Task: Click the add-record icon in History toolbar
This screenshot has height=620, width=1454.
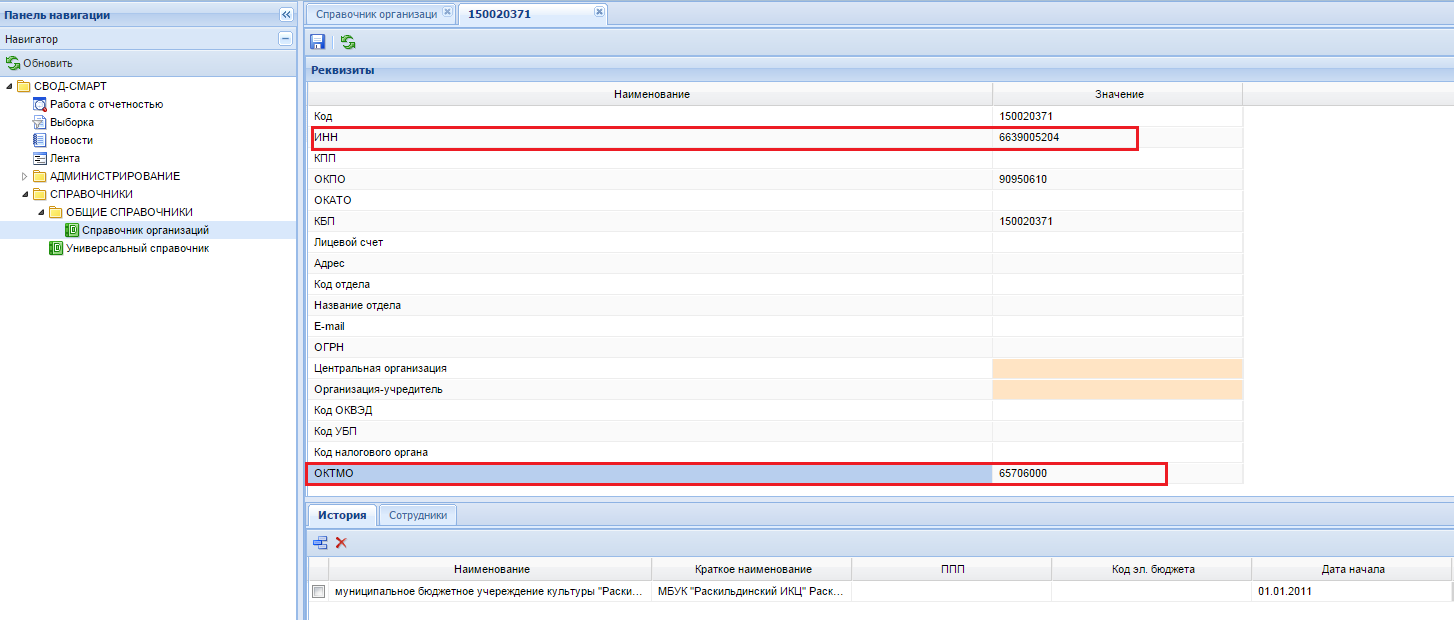Action: click(x=320, y=542)
